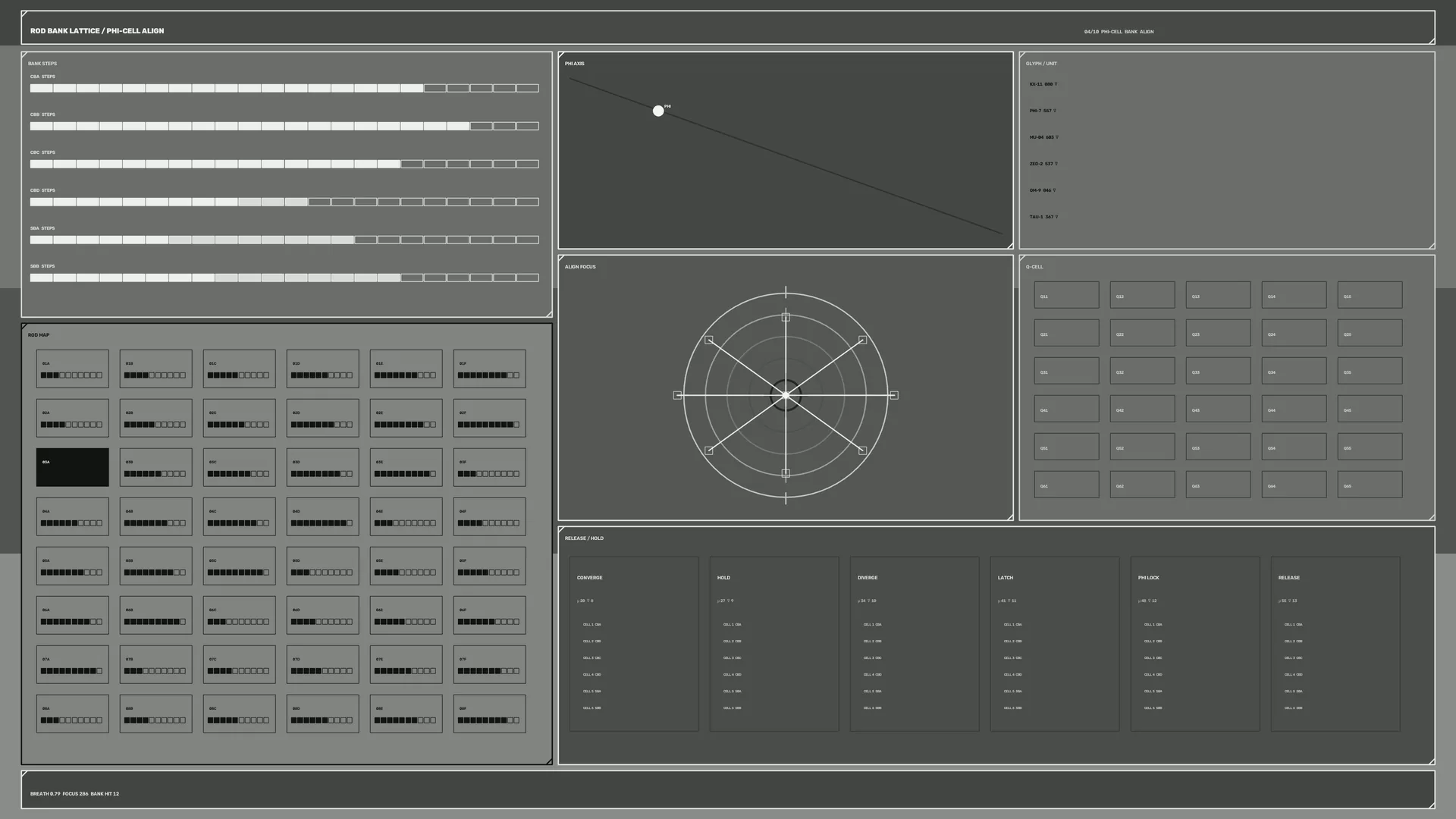
Task: Expand the TAU-1 glyph unit dropdown
Action: pyautogui.click(x=1043, y=217)
